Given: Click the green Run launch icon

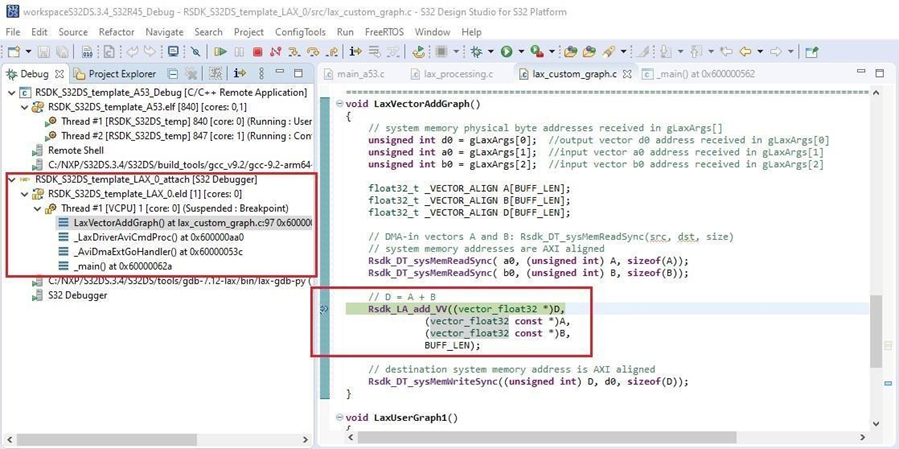Looking at the screenshot, I should pos(506,52).
